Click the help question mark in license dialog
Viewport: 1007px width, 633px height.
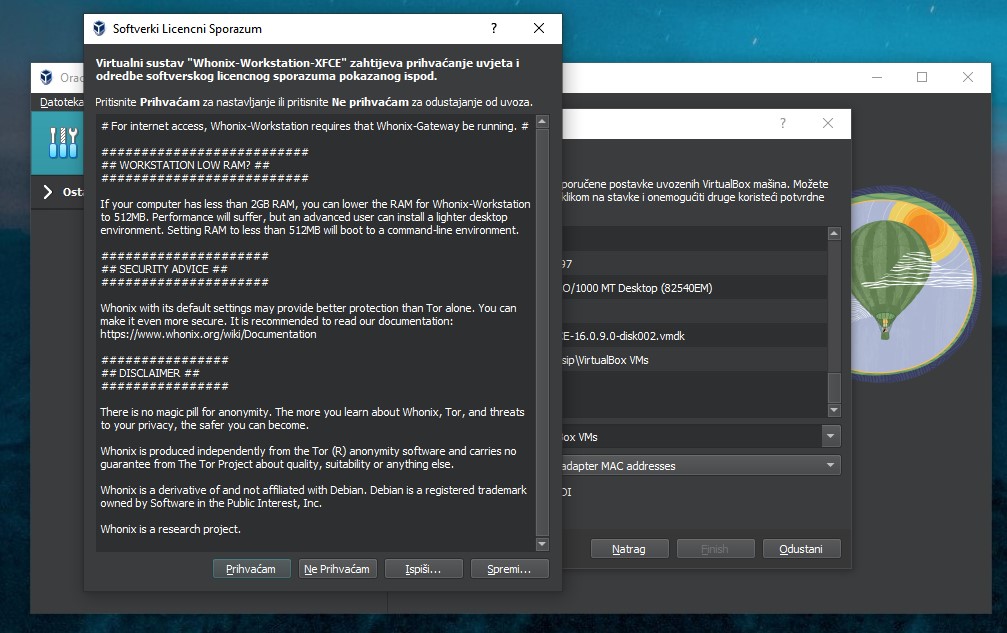pyautogui.click(x=494, y=30)
